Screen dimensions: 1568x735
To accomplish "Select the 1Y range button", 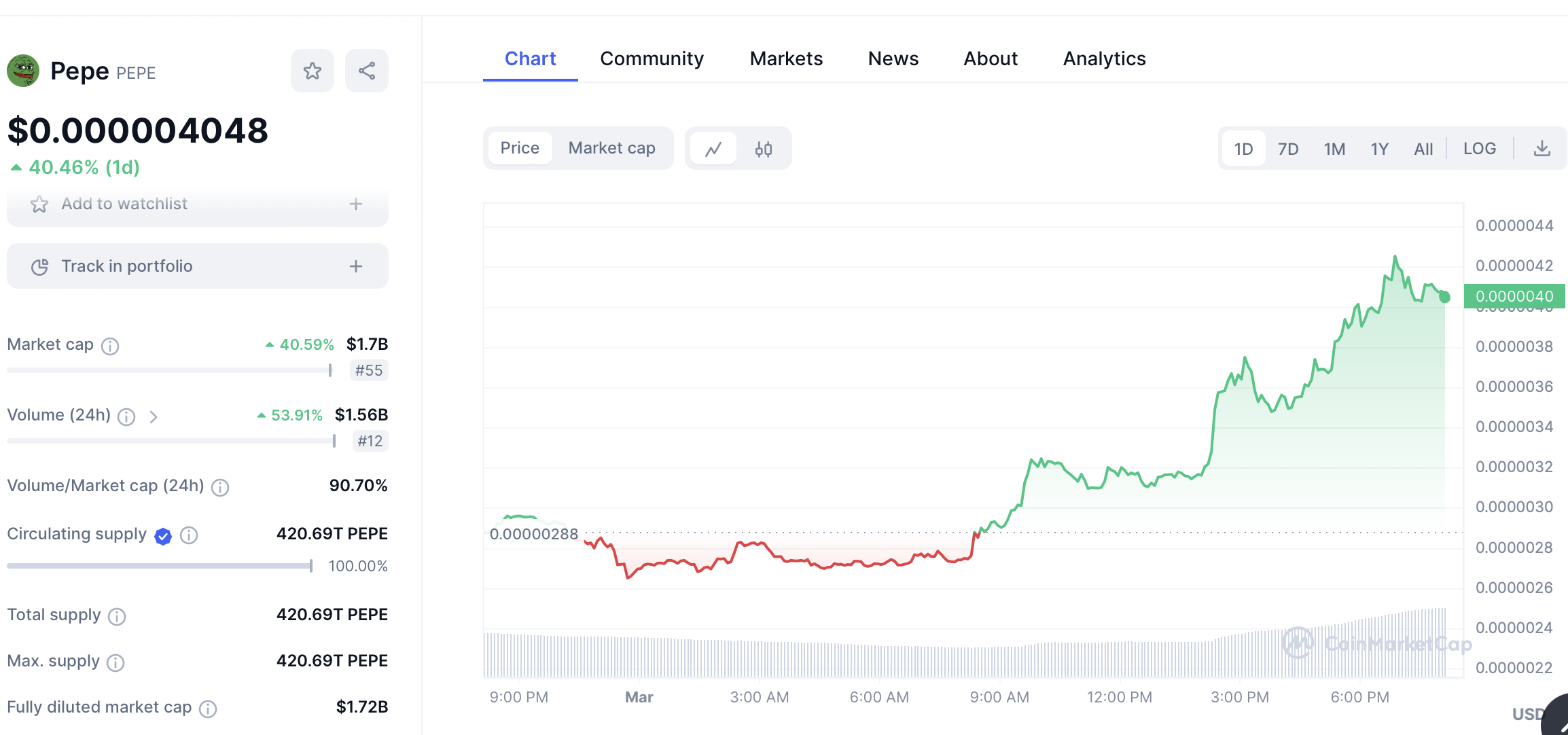I will coord(1379,149).
